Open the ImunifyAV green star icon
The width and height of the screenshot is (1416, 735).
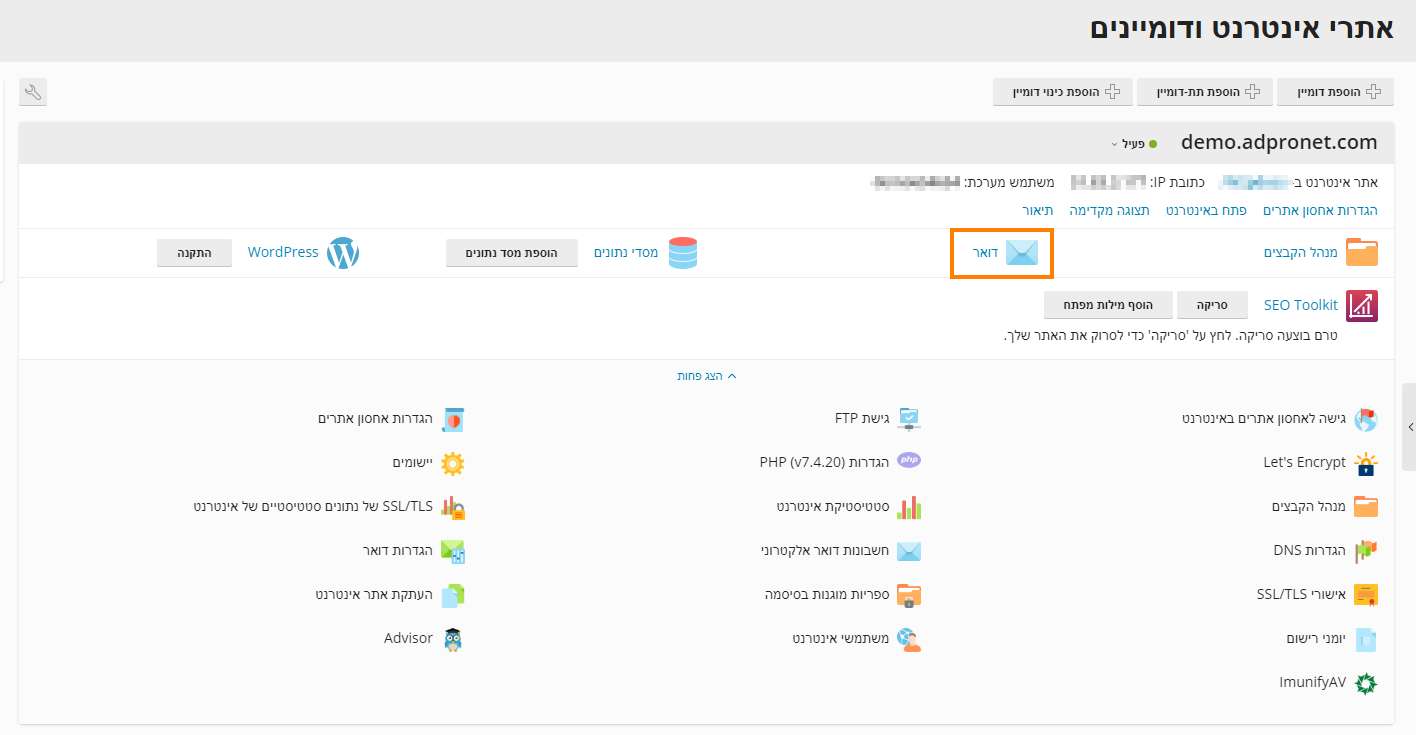[x=1365, y=683]
